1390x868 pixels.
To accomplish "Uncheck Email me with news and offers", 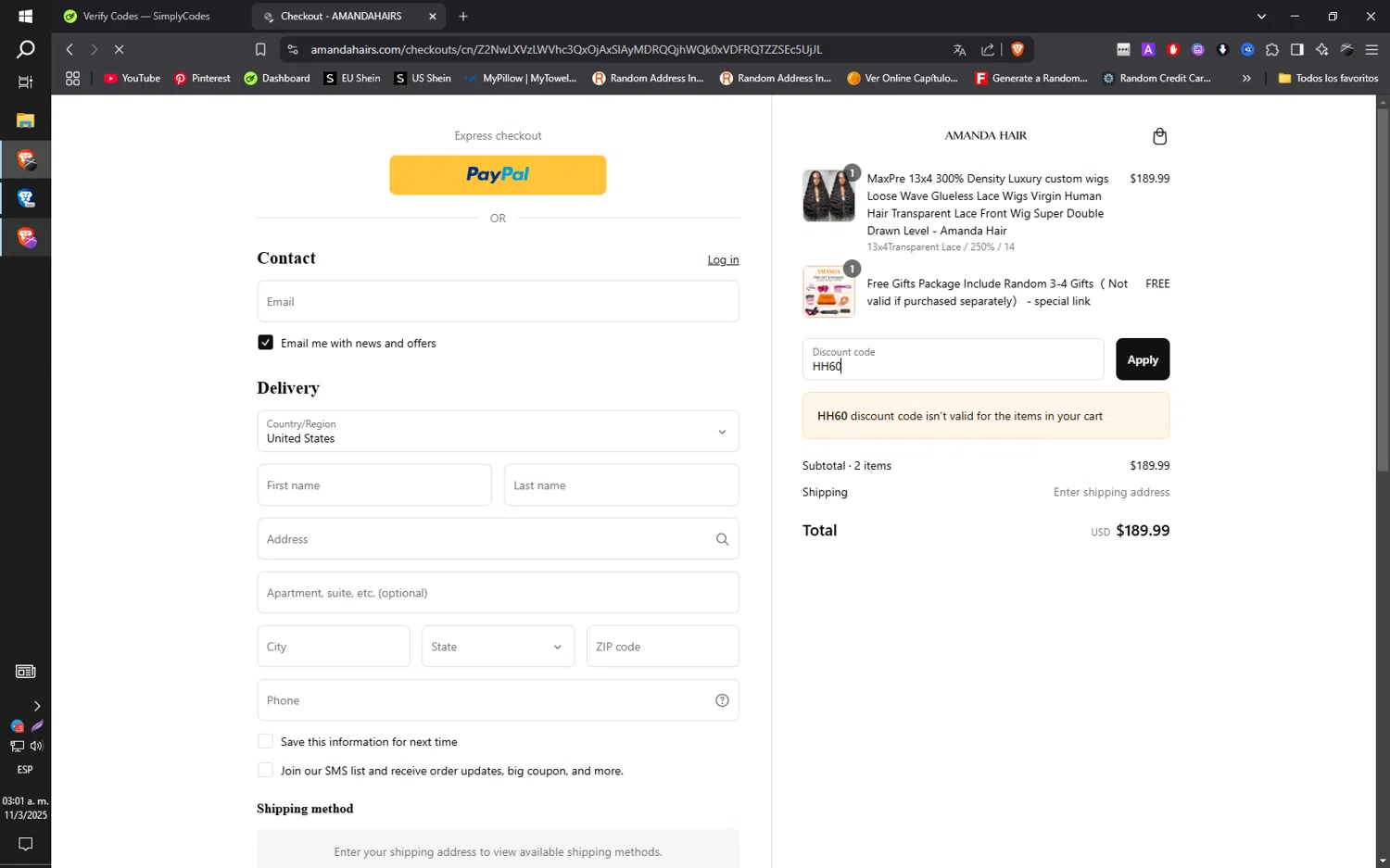I will (266, 343).
